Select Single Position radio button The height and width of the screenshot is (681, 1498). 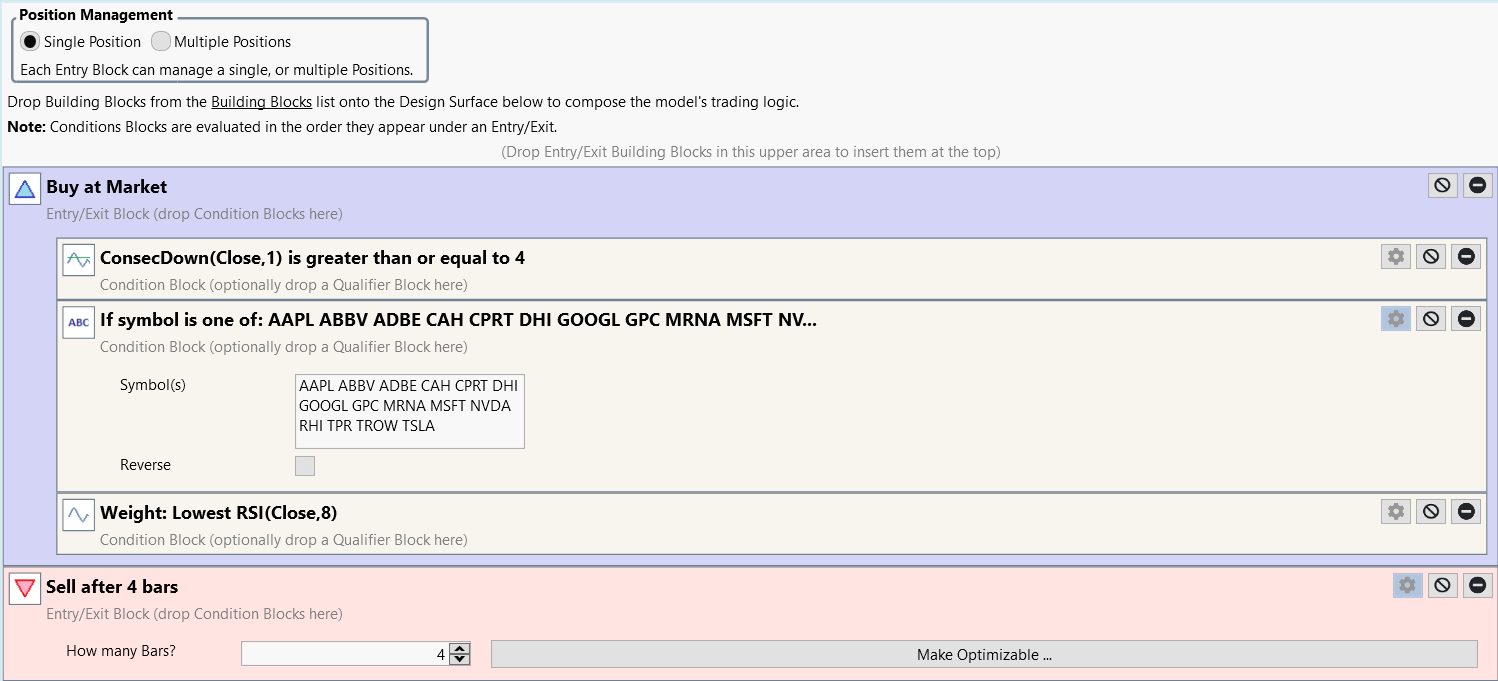coord(30,42)
